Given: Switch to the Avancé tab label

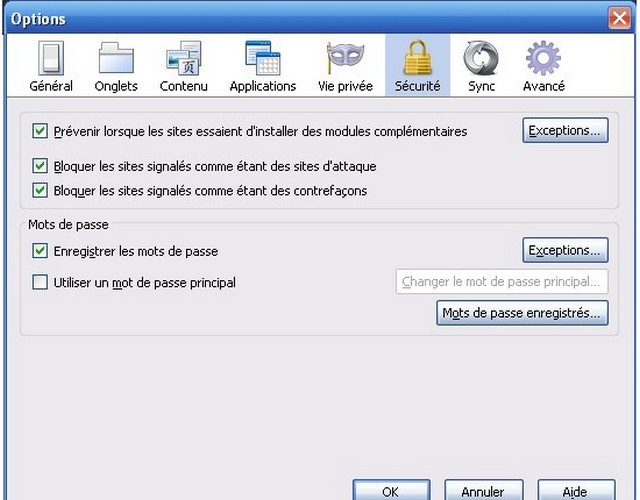Looking at the screenshot, I should (x=544, y=86).
